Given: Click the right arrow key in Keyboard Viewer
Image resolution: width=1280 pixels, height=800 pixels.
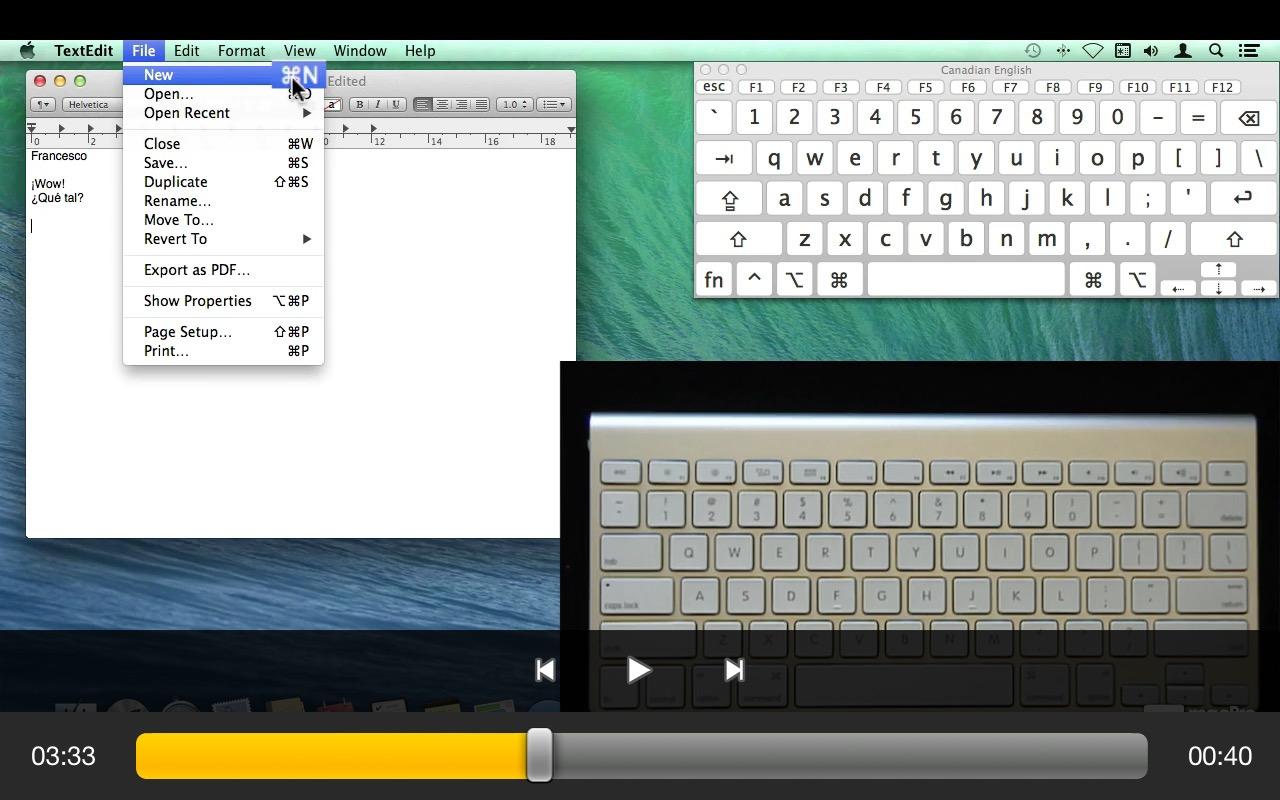Looking at the screenshot, I should tap(1258, 288).
